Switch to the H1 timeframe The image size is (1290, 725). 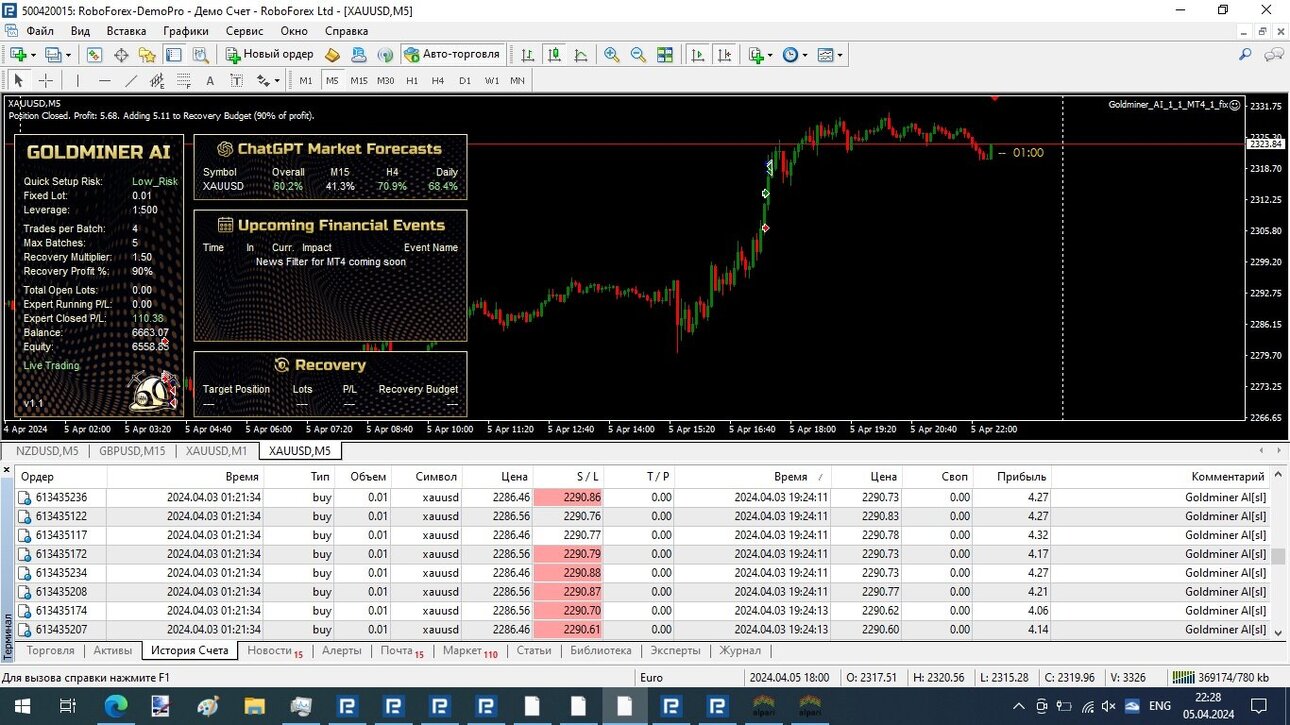[412, 80]
